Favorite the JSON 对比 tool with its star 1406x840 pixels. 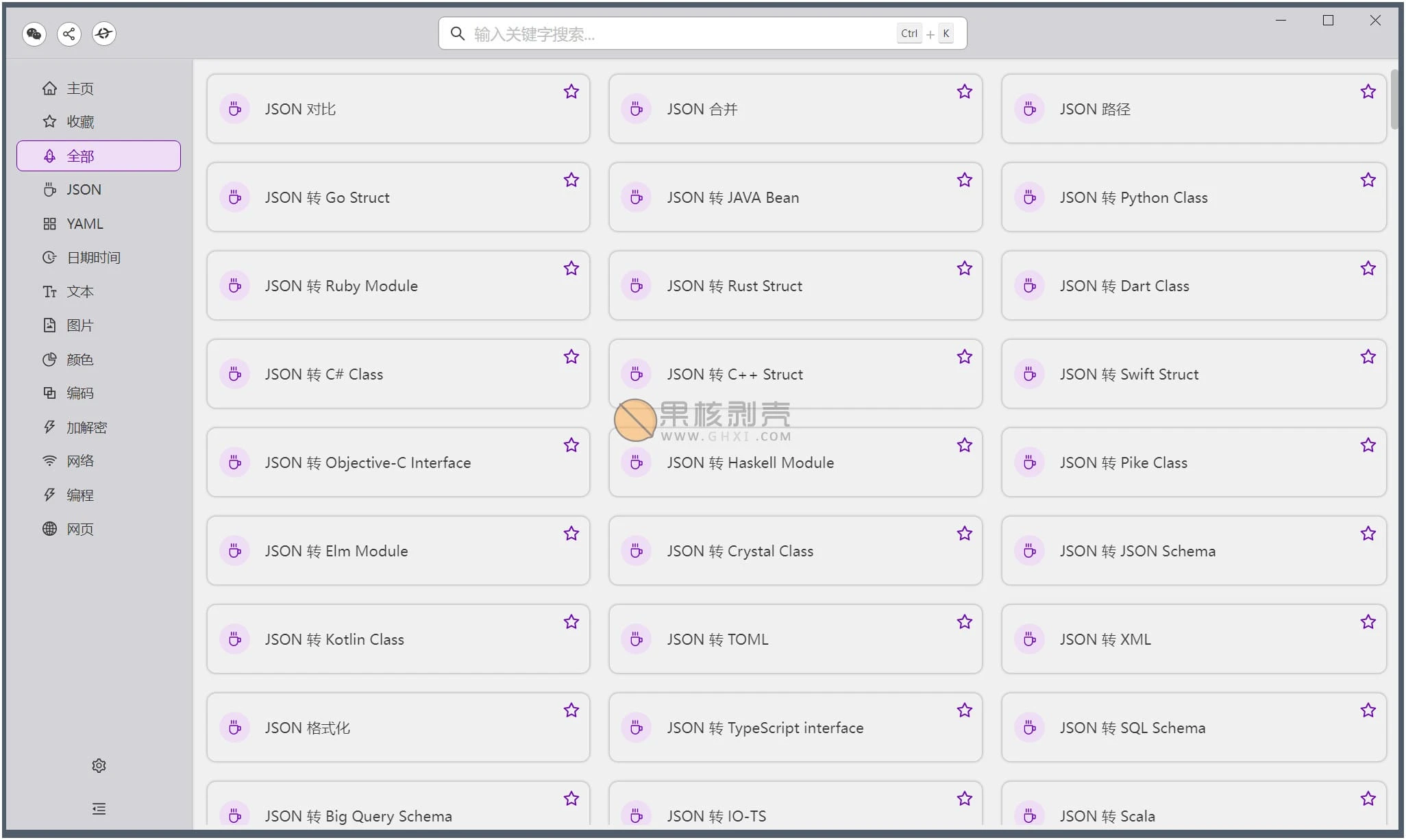point(571,92)
